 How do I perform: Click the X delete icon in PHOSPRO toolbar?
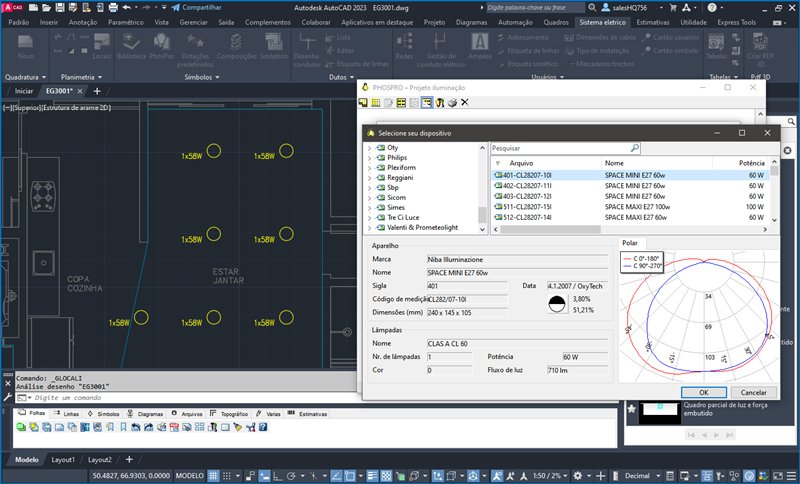465,103
